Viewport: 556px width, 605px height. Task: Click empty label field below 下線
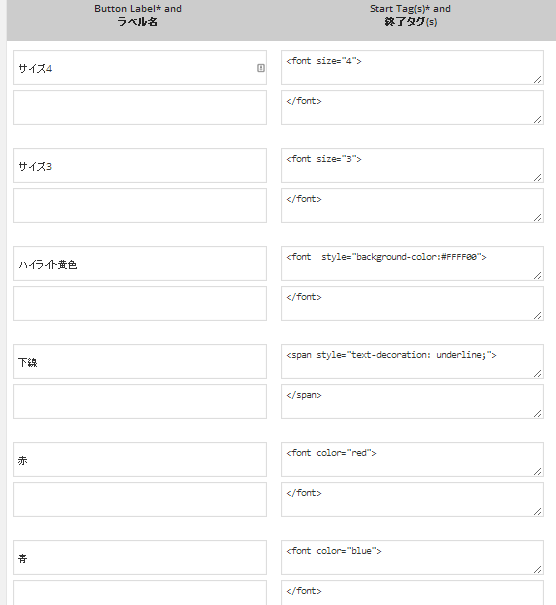point(140,402)
